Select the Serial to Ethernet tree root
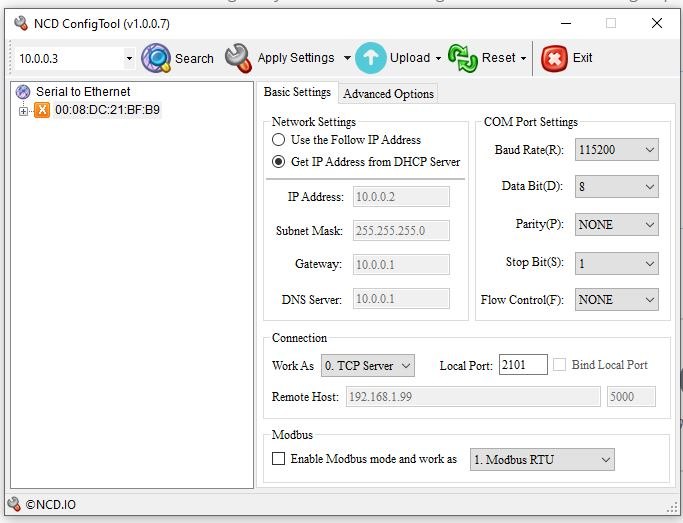Image resolution: width=683 pixels, height=523 pixels. click(x=83, y=92)
